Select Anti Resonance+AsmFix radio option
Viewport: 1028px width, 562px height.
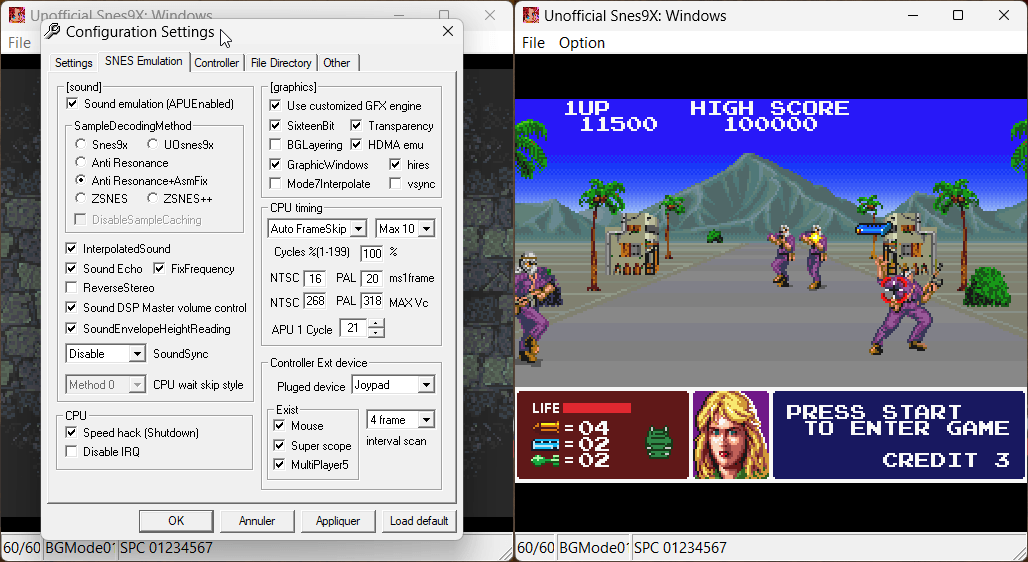click(x=81, y=180)
